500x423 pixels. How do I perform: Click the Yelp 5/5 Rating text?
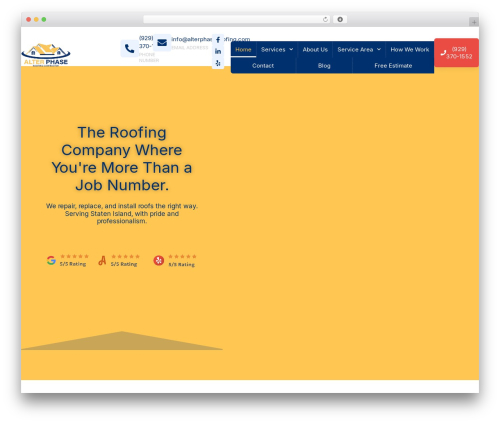coord(182,264)
